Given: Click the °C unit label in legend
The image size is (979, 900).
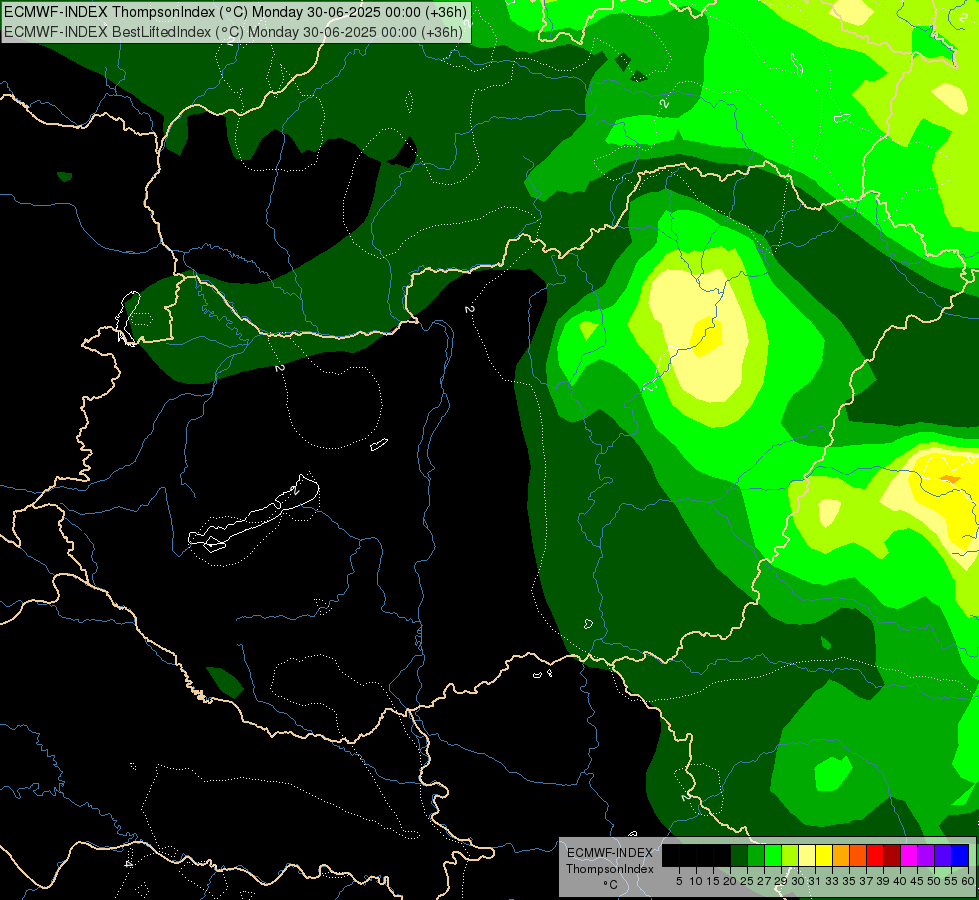Looking at the screenshot, I should pyautogui.click(x=611, y=884).
